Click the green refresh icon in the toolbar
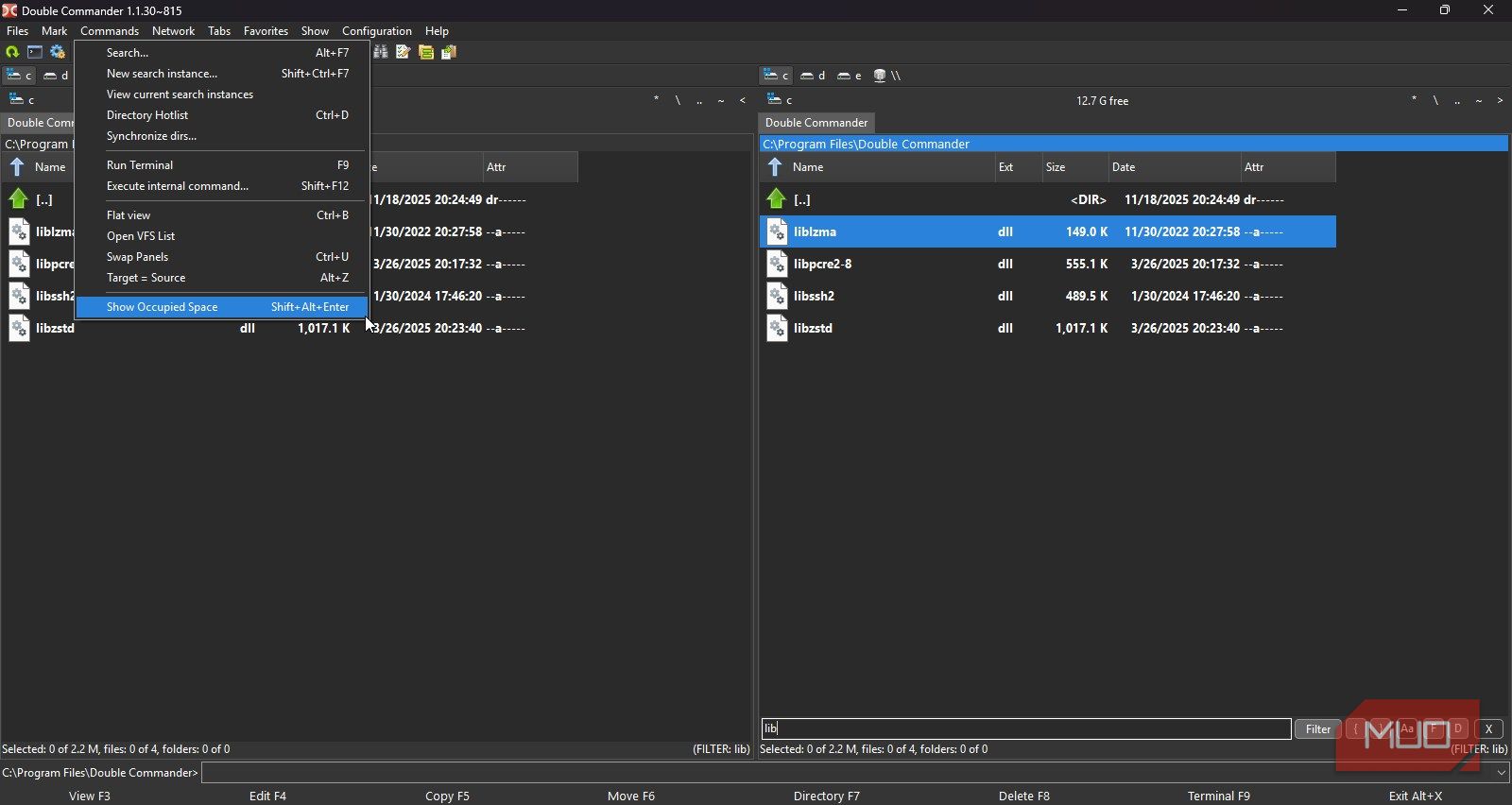Image resolution: width=1512 pixels, height=805 pixels. coord(12,52)
